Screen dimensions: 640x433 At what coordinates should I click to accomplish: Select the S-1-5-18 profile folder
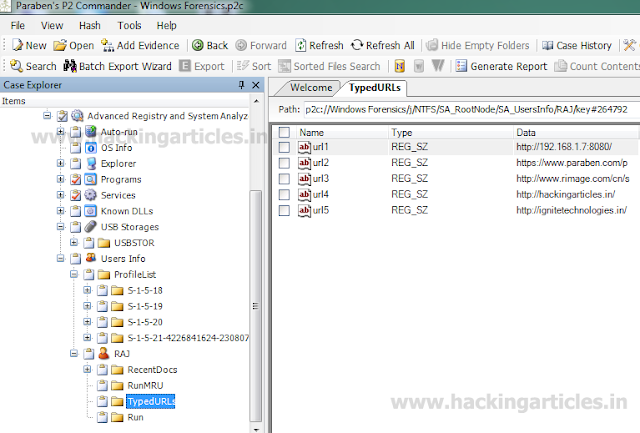[145, 290]
